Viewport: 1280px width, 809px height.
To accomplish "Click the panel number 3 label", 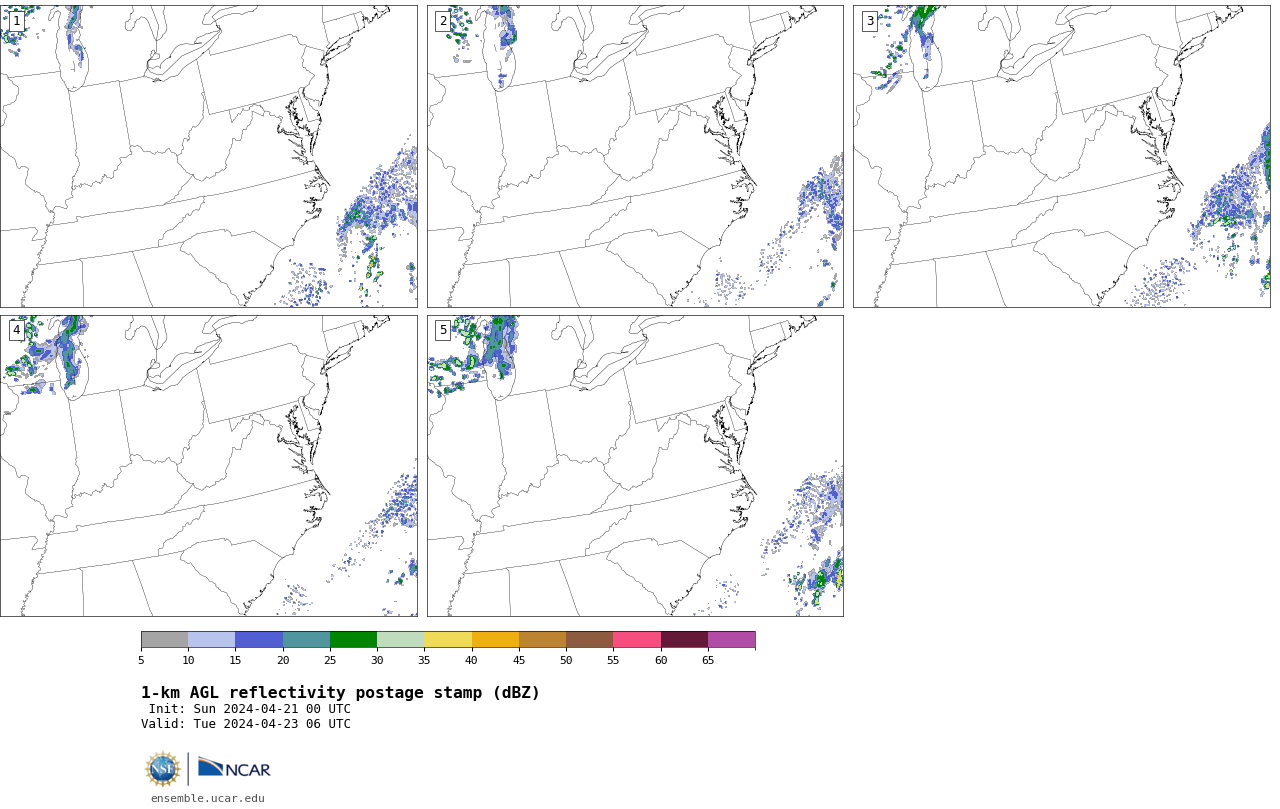I will (870, 21).
